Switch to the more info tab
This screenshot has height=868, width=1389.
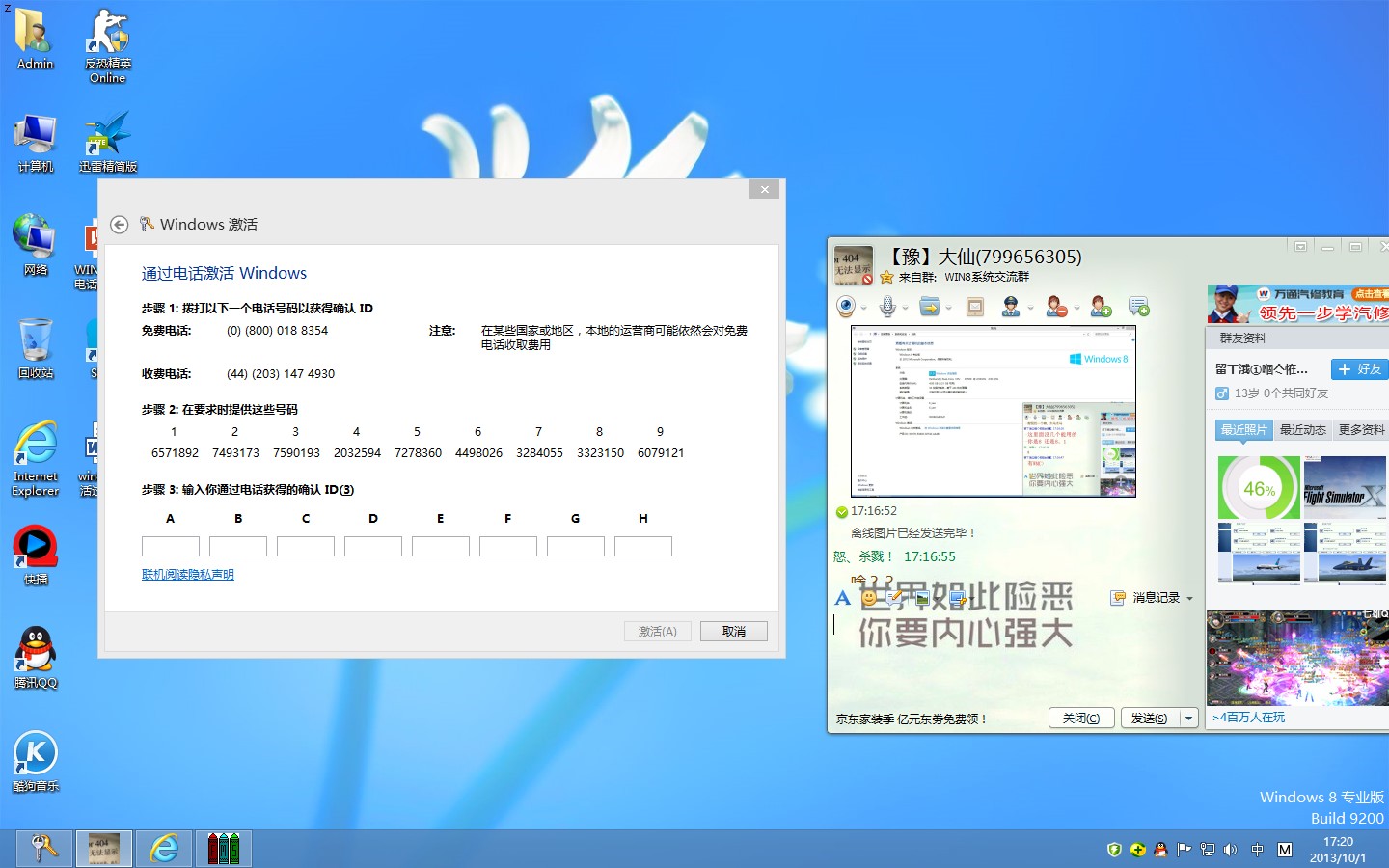1361,430
